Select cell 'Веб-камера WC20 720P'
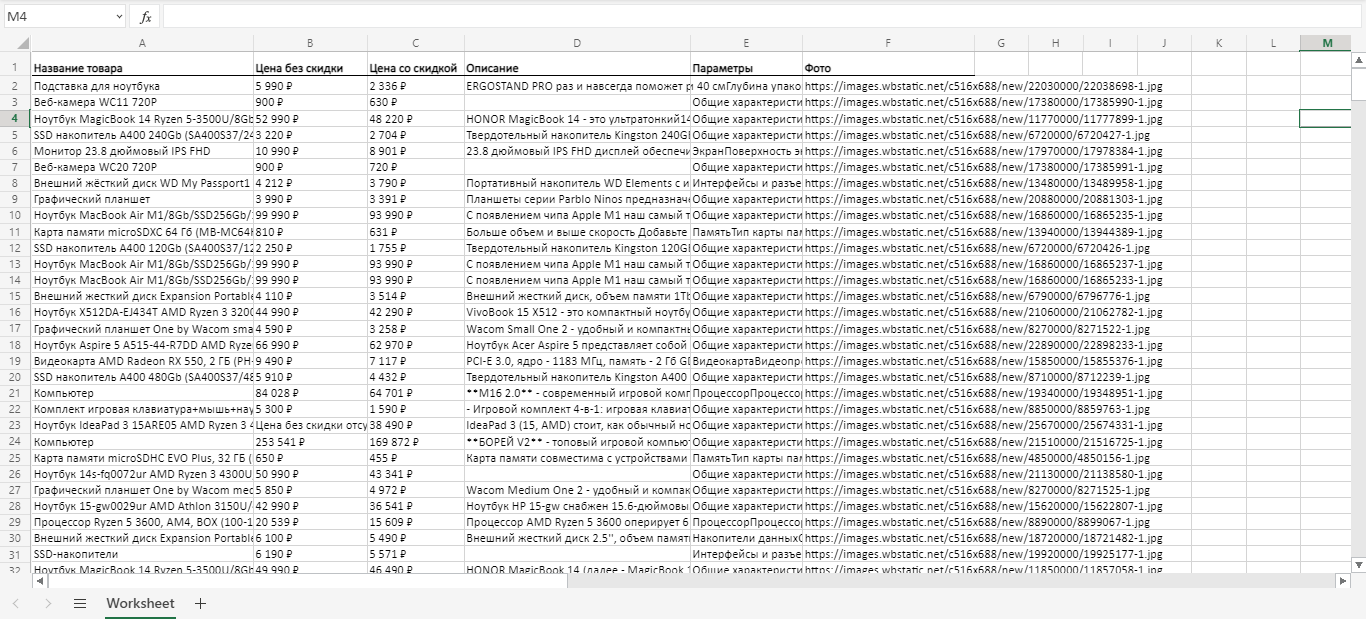The width and height of the screenshot is (1366, 619). tap(142, 167)
